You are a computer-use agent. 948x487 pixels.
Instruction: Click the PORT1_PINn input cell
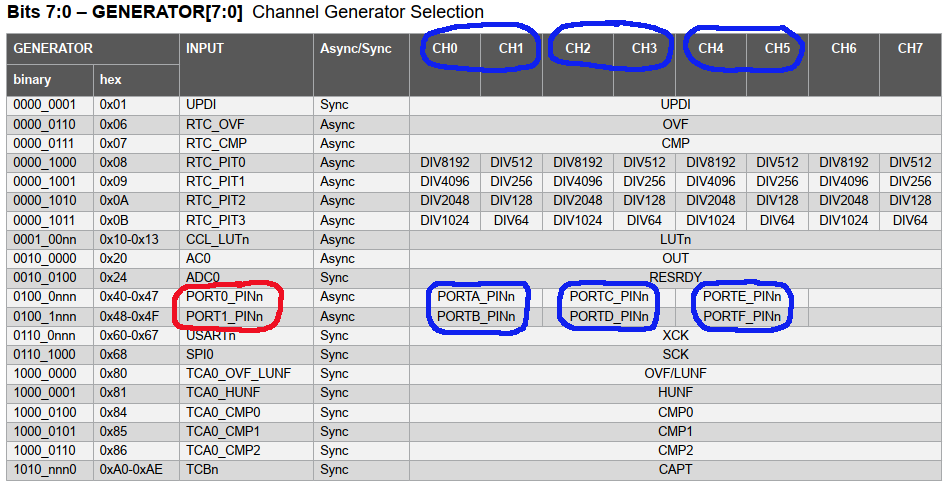247,316
